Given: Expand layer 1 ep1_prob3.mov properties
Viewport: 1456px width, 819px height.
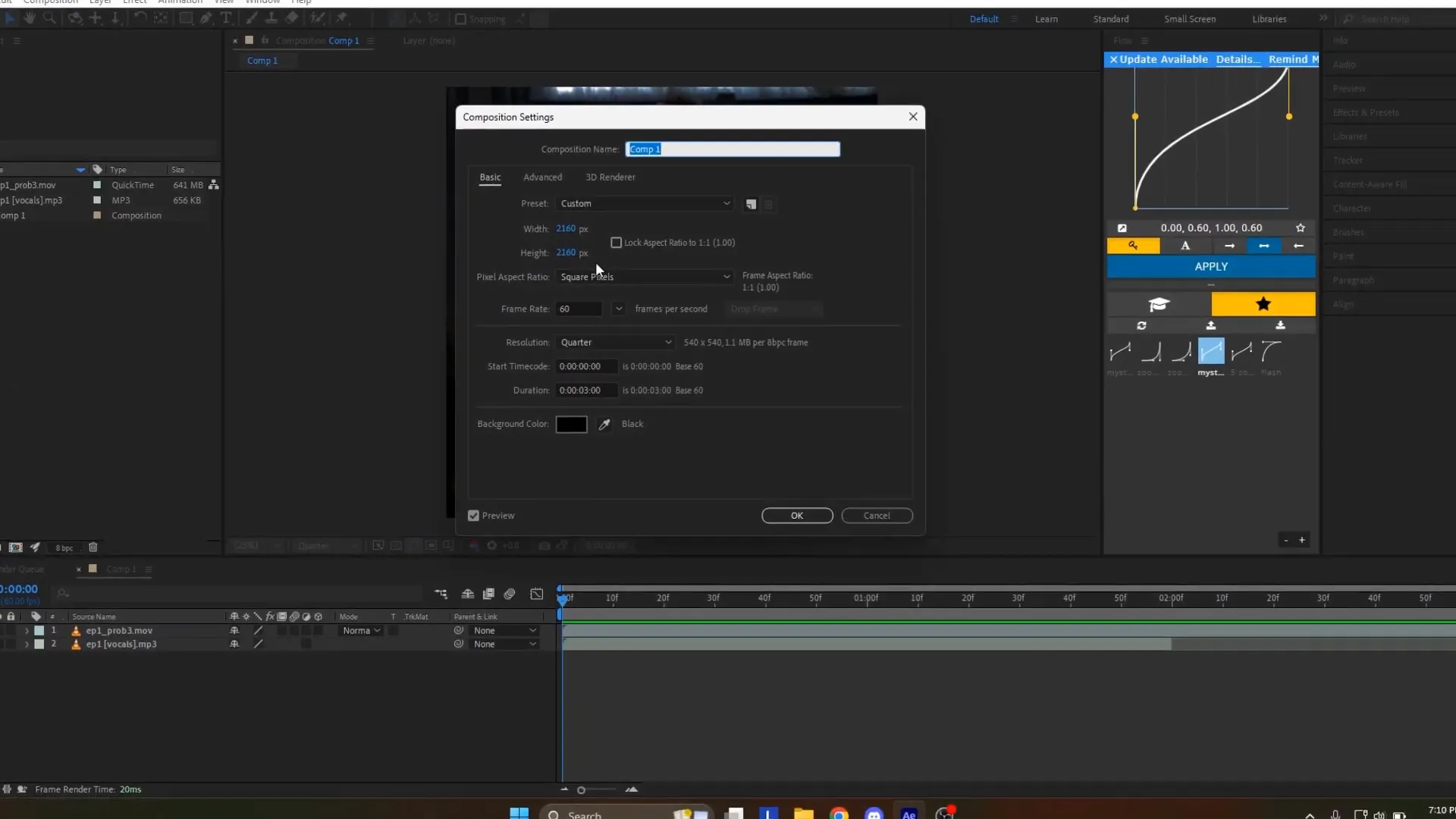Looking at the screenshot, I should click(27, 630).
